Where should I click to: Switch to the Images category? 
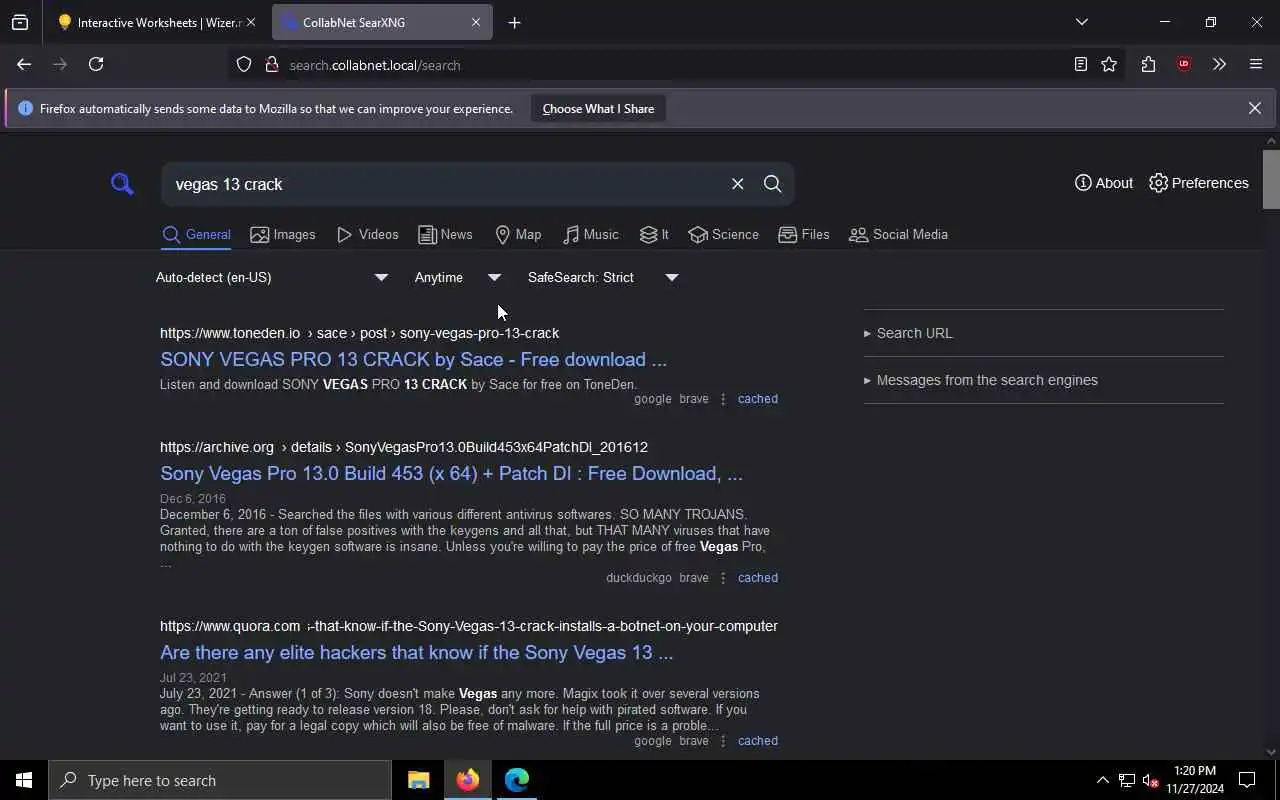[283, 235]
